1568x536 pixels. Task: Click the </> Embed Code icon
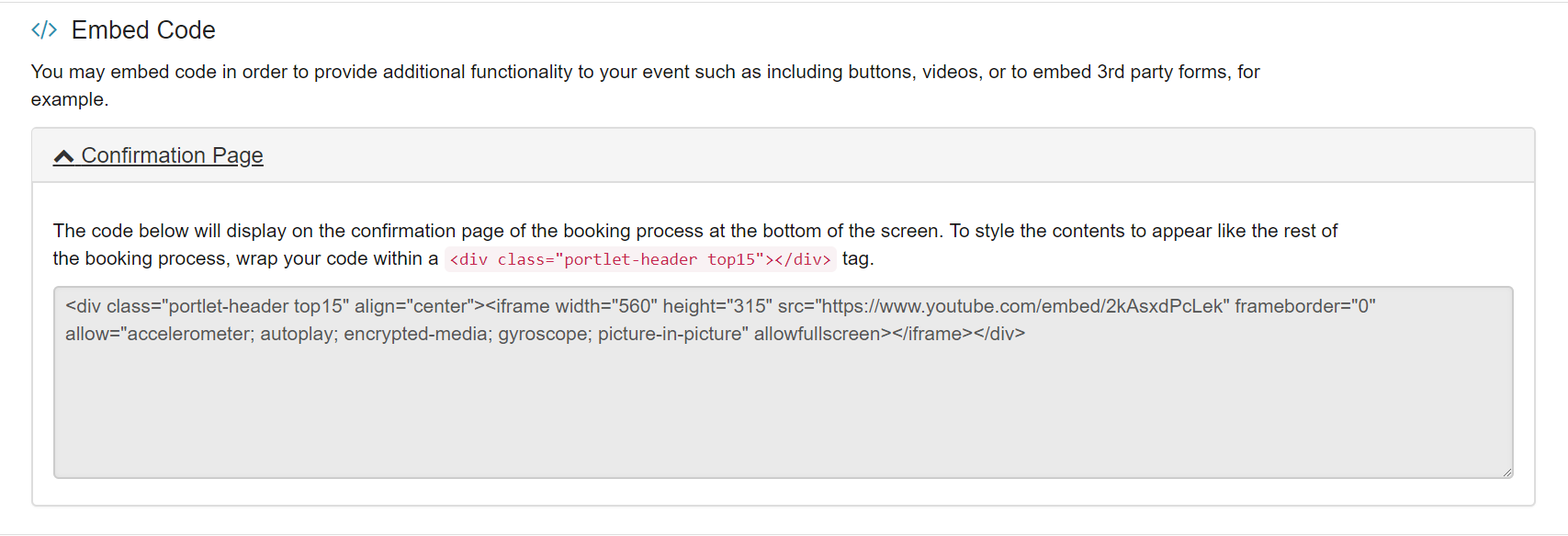pos(44,30)
